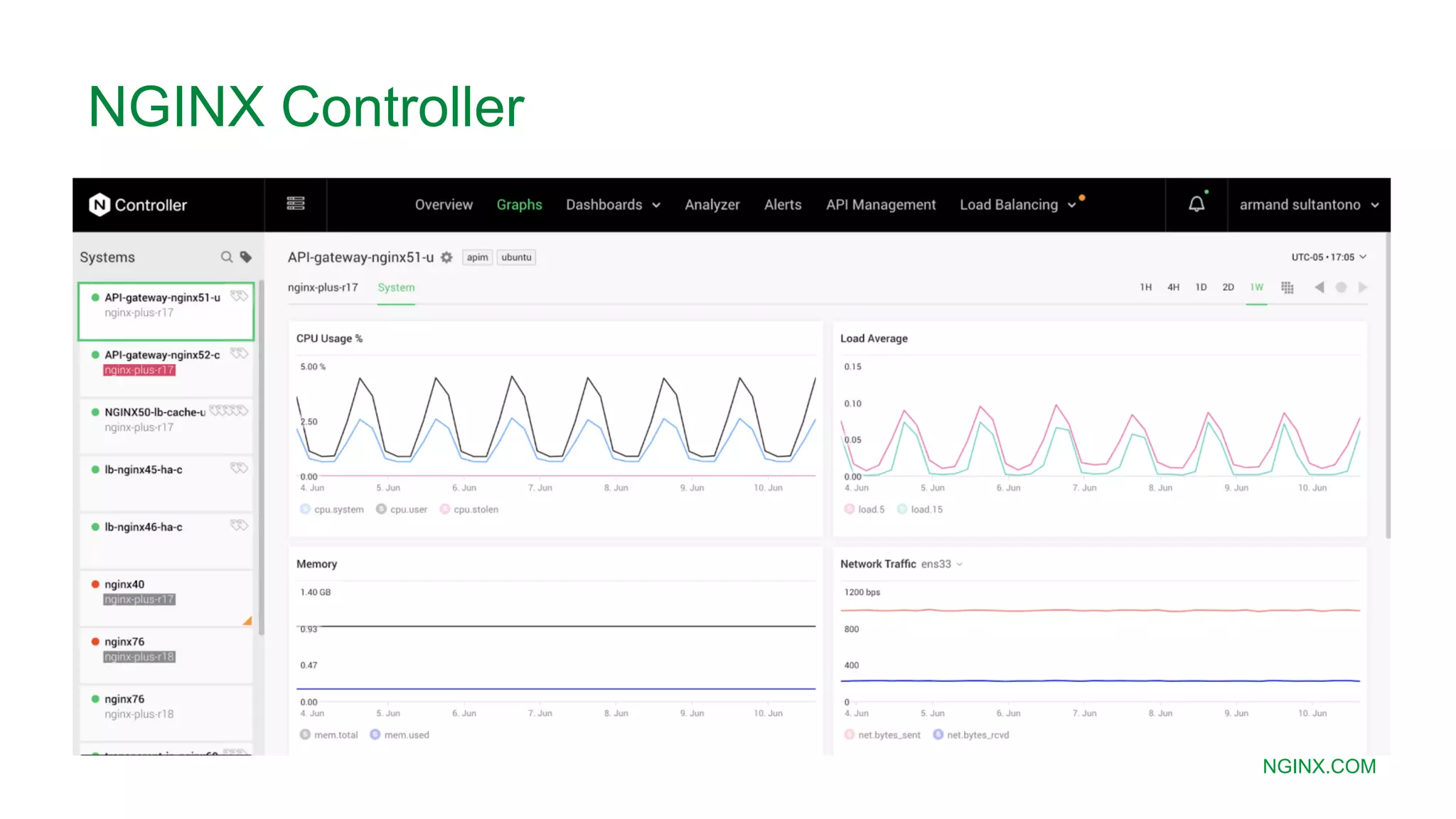Click the orange warning corner on nginx40
The height and width of the screenshot is (819, 1456).
click(x=247, y=621)
